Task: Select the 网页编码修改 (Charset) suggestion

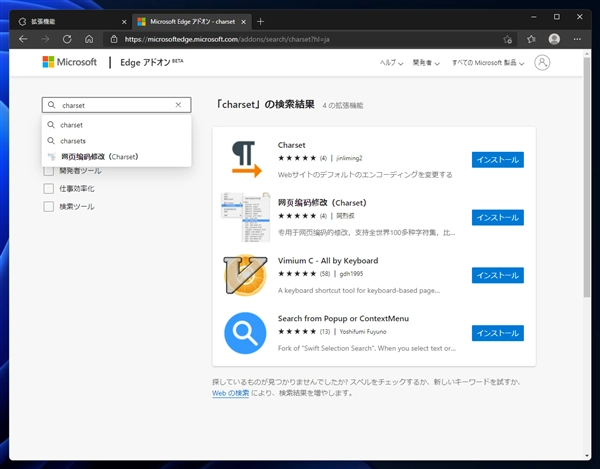Action: pyautogui.click(x=116, y=156)
